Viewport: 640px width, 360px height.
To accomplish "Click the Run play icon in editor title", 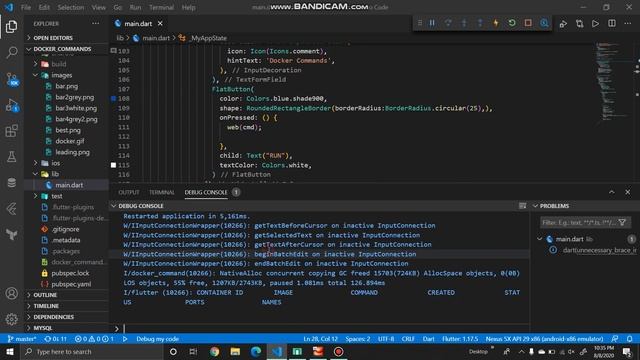I will [596, 24].
